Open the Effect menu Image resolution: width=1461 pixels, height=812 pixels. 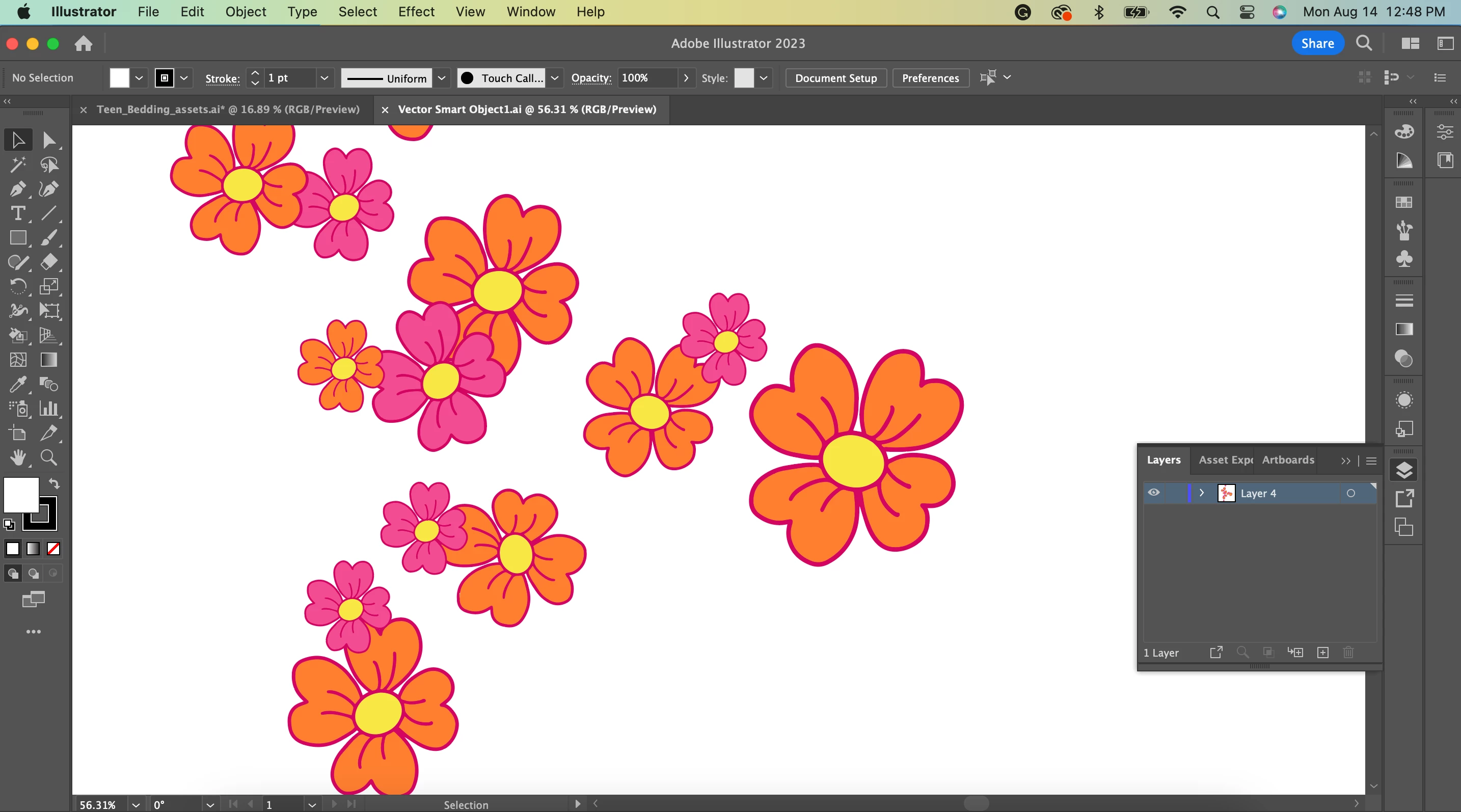416,11
